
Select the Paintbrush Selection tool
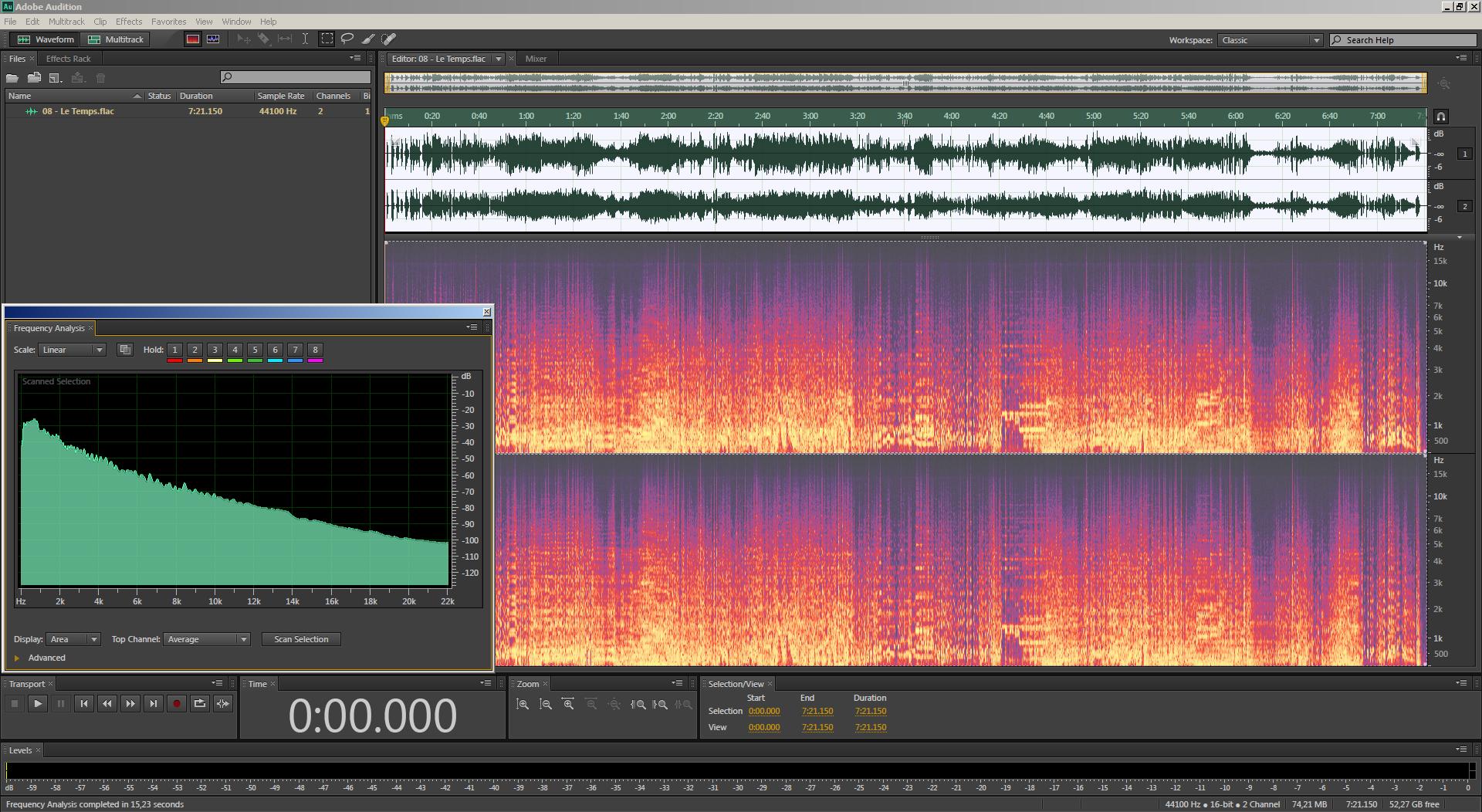point(368,39)
